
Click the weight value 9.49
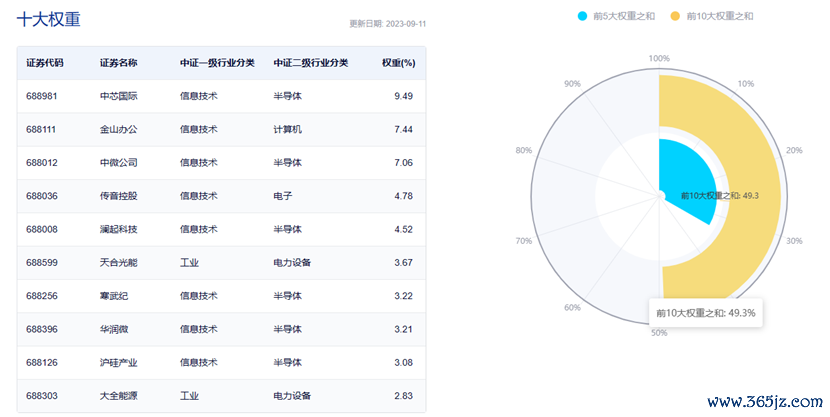click(403, 96)
